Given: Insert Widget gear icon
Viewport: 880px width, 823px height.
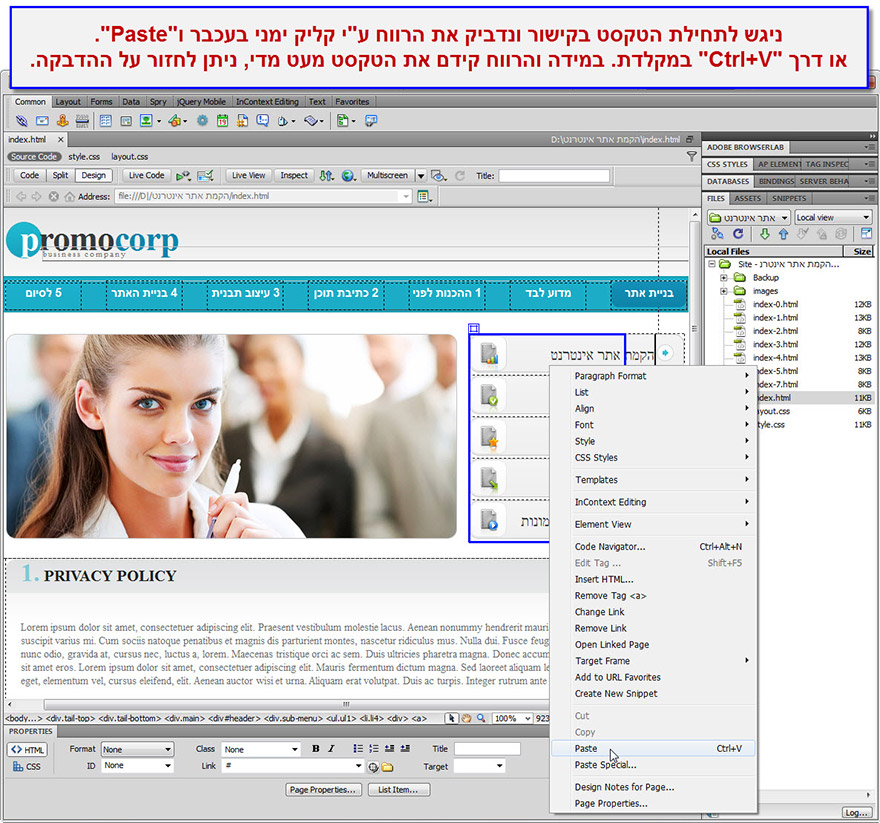Looking at the screenshot, I should click(x=202, y=121).
